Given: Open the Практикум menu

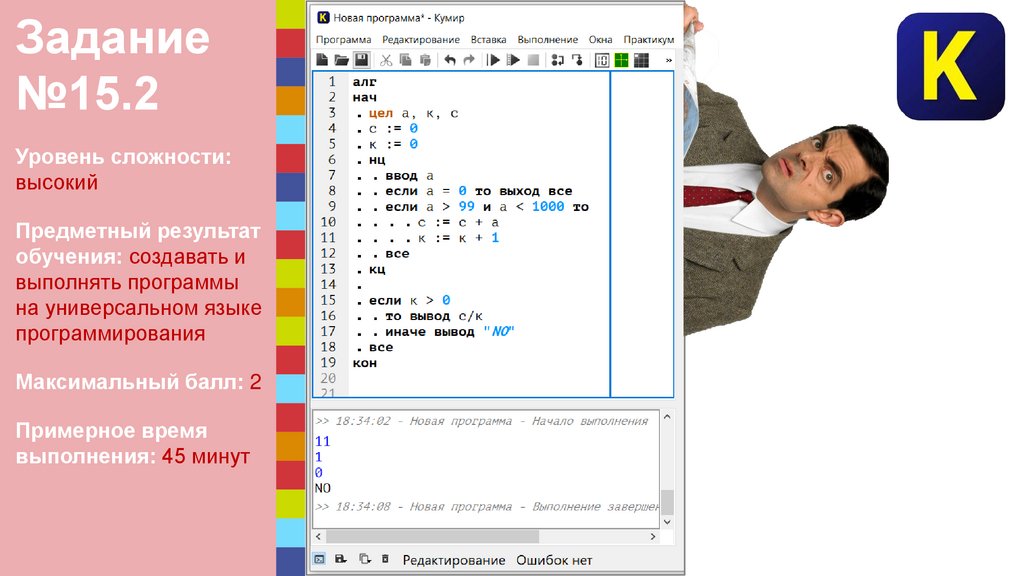Looking at the screenshot, I should (648, 39).
